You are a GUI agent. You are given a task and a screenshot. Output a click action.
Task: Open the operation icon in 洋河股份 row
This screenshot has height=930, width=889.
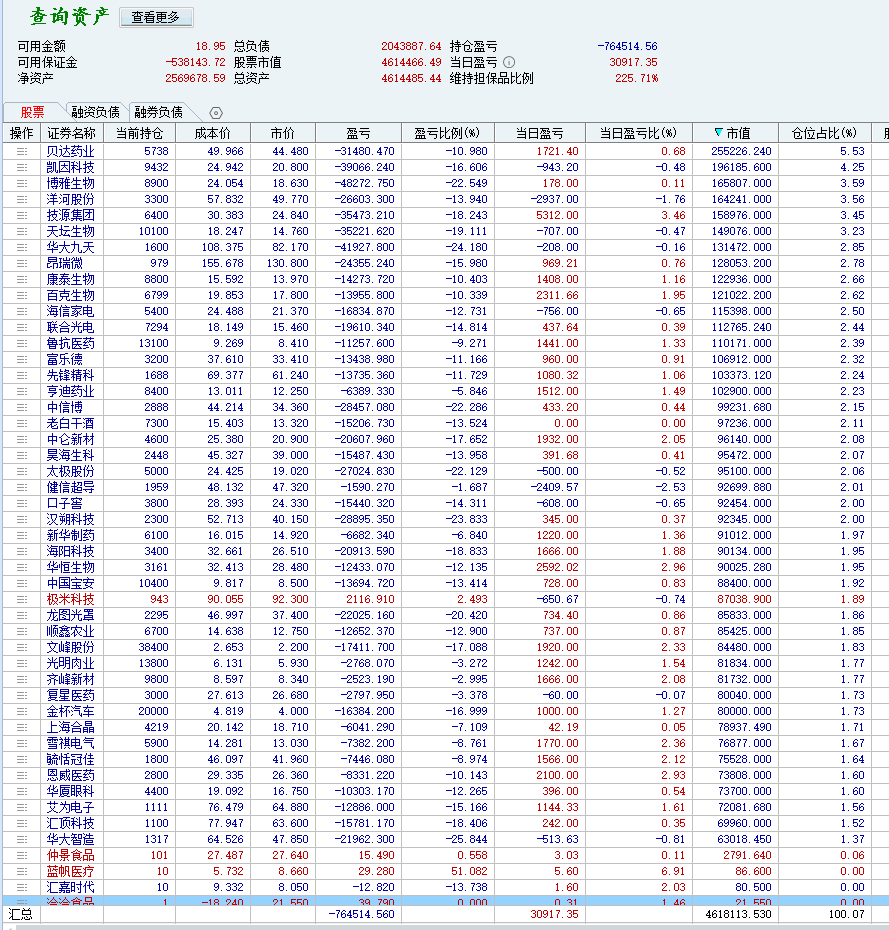pos(21,199)
